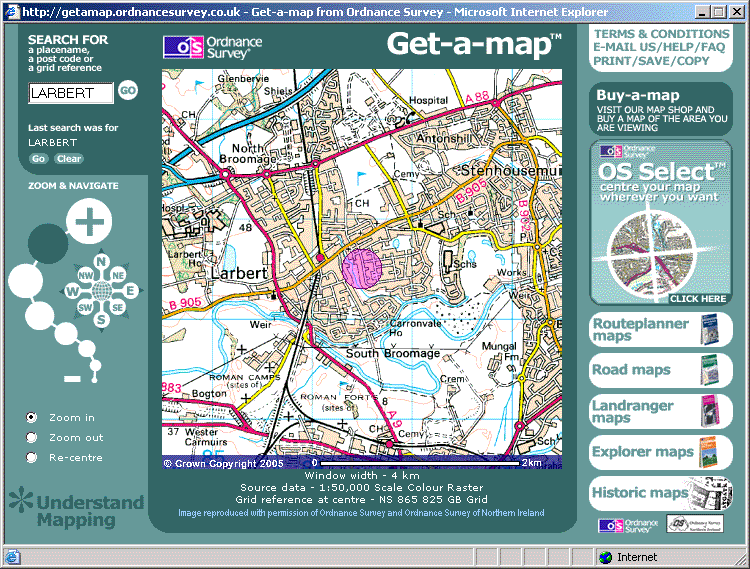The width and height of the screenshot is (750, 569).
Task: Click the IE icon in the title bar
Action: (x=12, y=11)
